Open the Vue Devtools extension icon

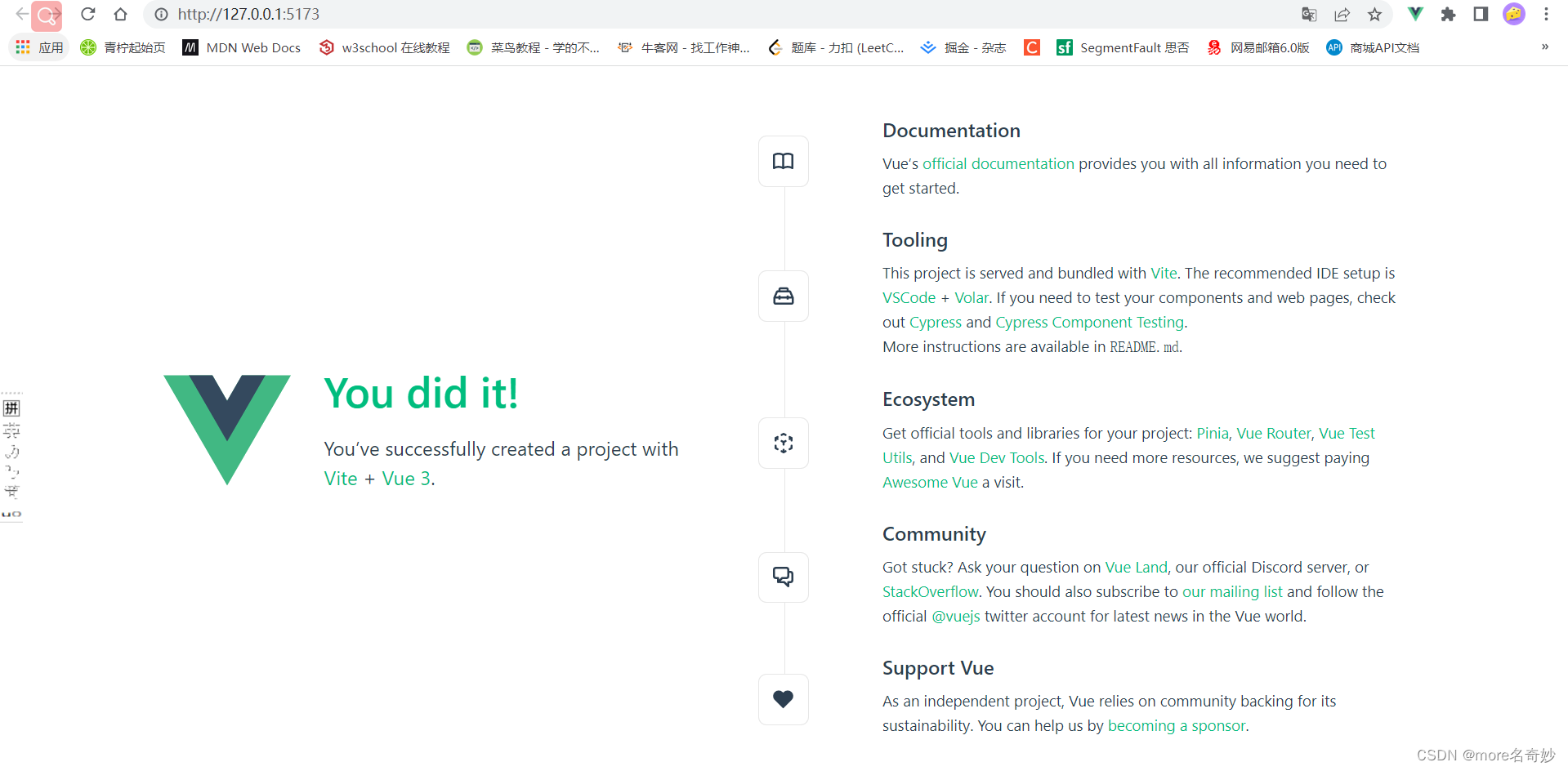pyautogui.click(x=1414, y=14)
